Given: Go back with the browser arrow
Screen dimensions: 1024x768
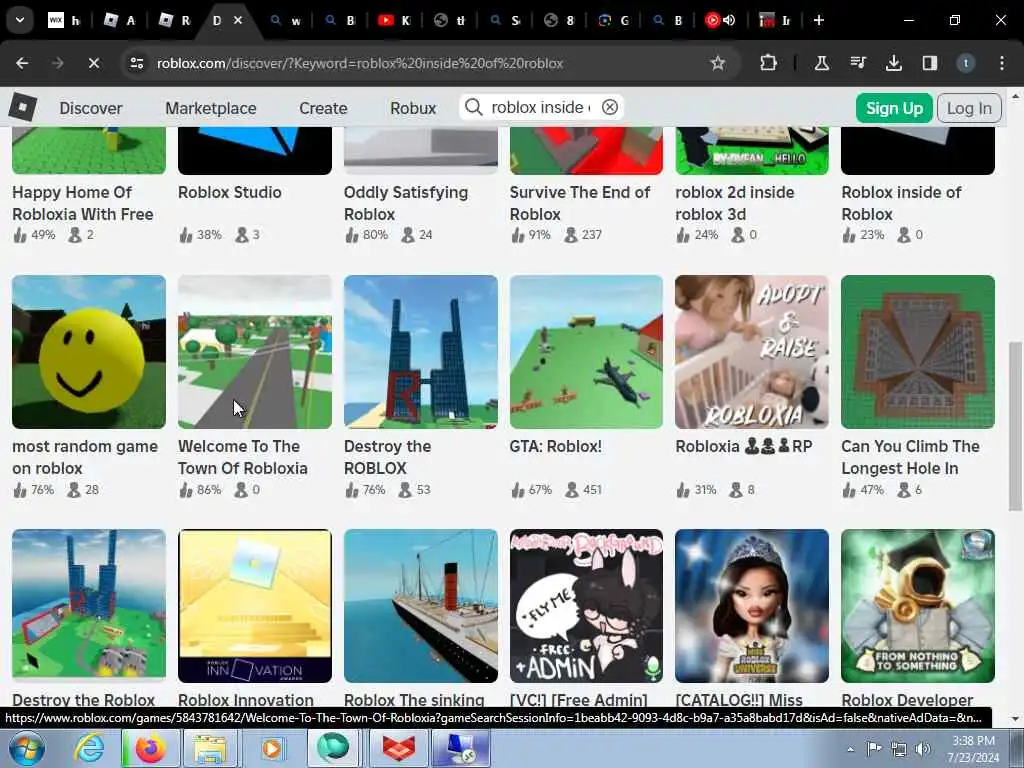Looking at the screenshot, I should point(22,63).
